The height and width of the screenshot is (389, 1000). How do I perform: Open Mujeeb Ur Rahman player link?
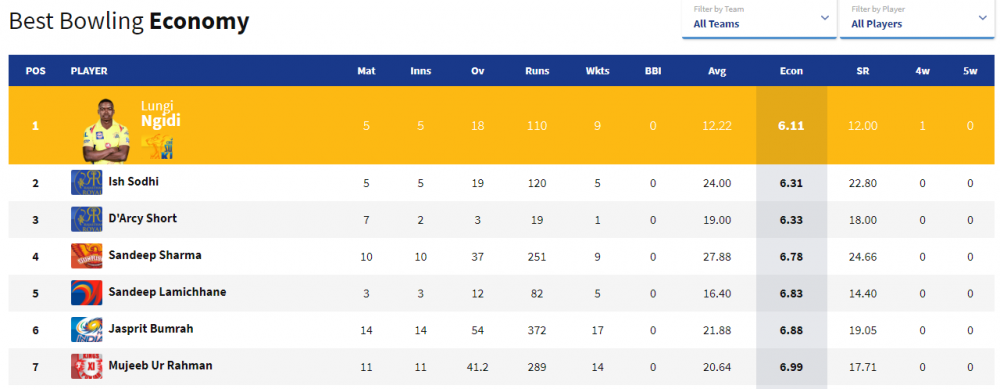pyautogui.click(x=161, y=366)
